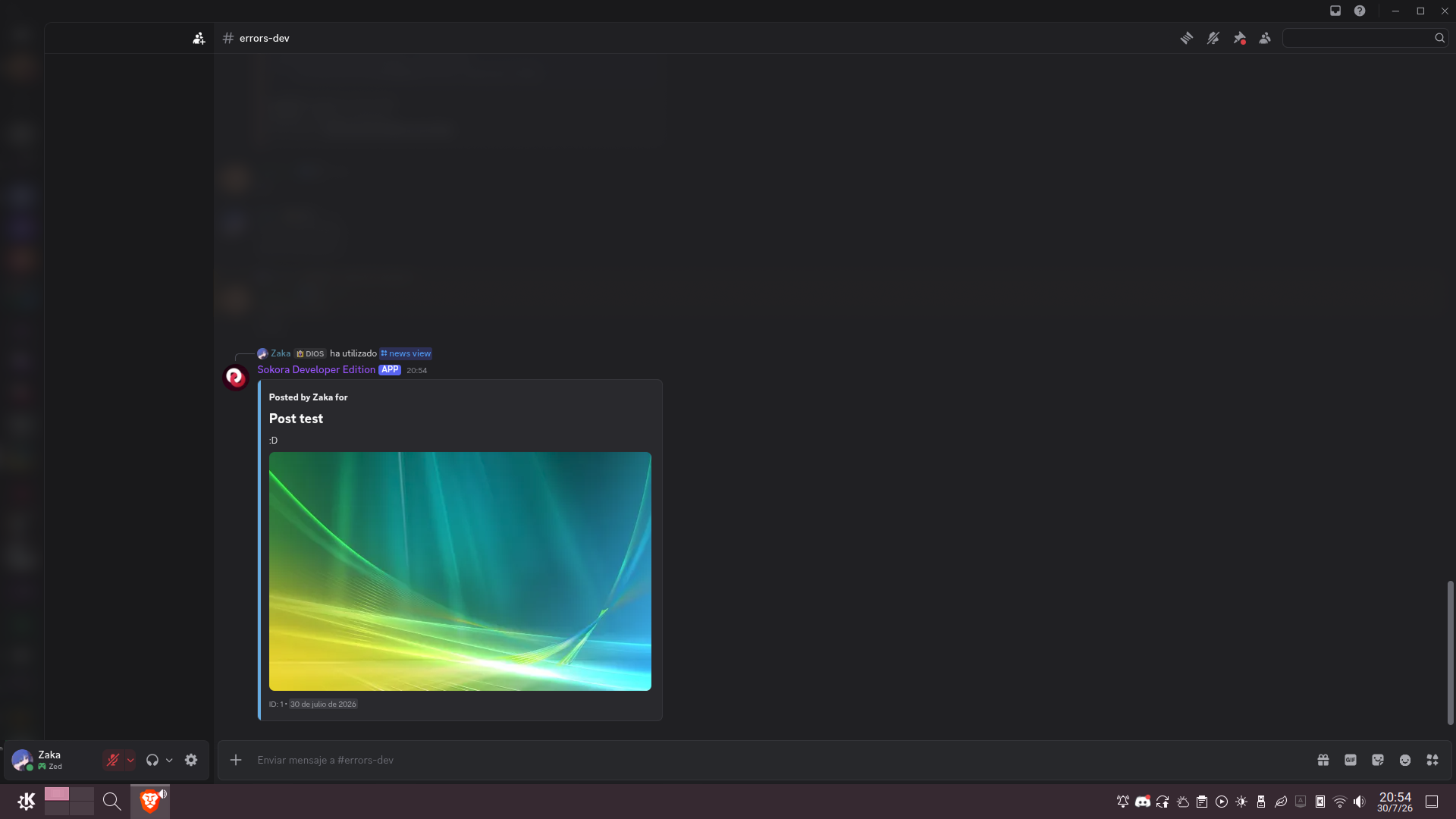This screenshot has height=819, width=1456.
Task: Click the search magnifier icon in header
Action: (x=1439, y=38)
